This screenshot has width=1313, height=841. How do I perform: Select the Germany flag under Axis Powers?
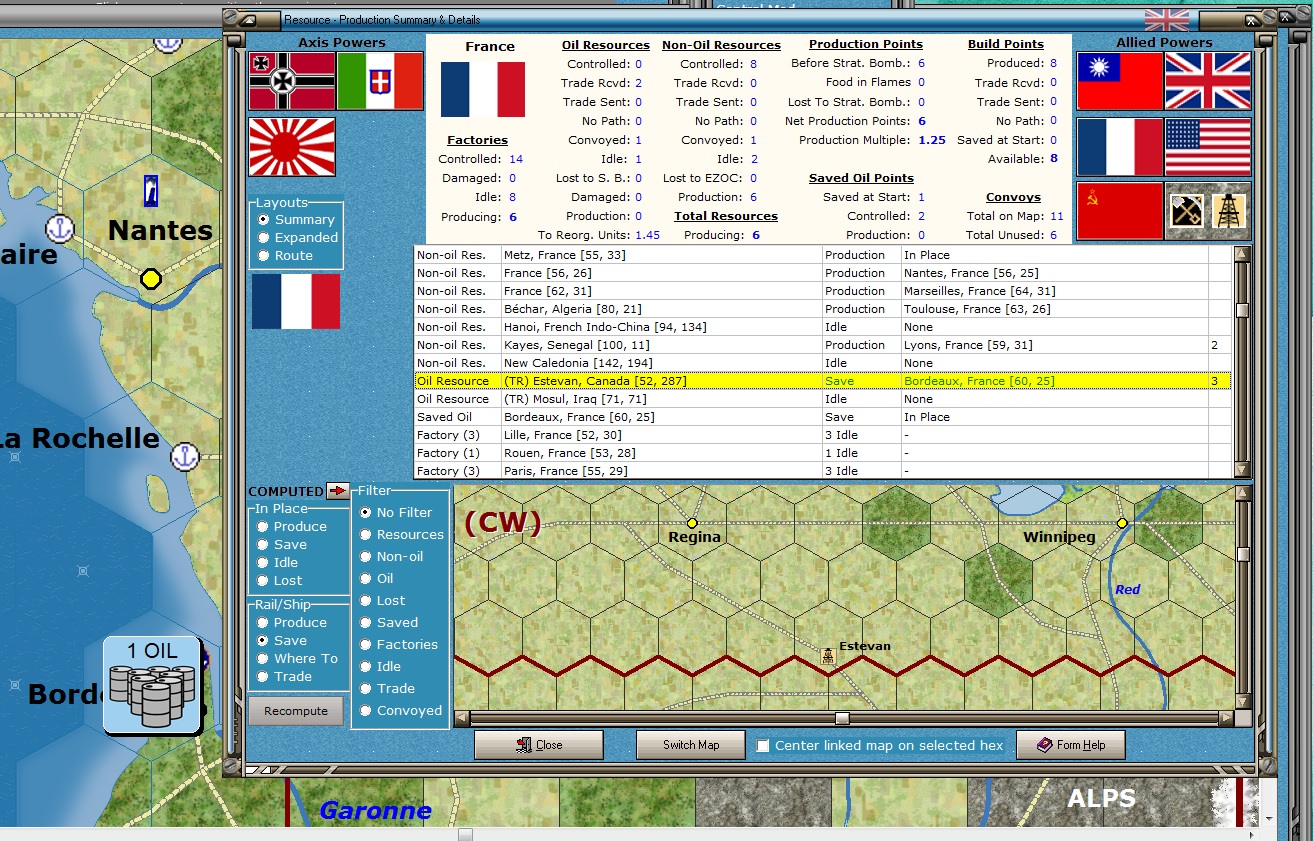pyautogui.click(x=291, y=81)
